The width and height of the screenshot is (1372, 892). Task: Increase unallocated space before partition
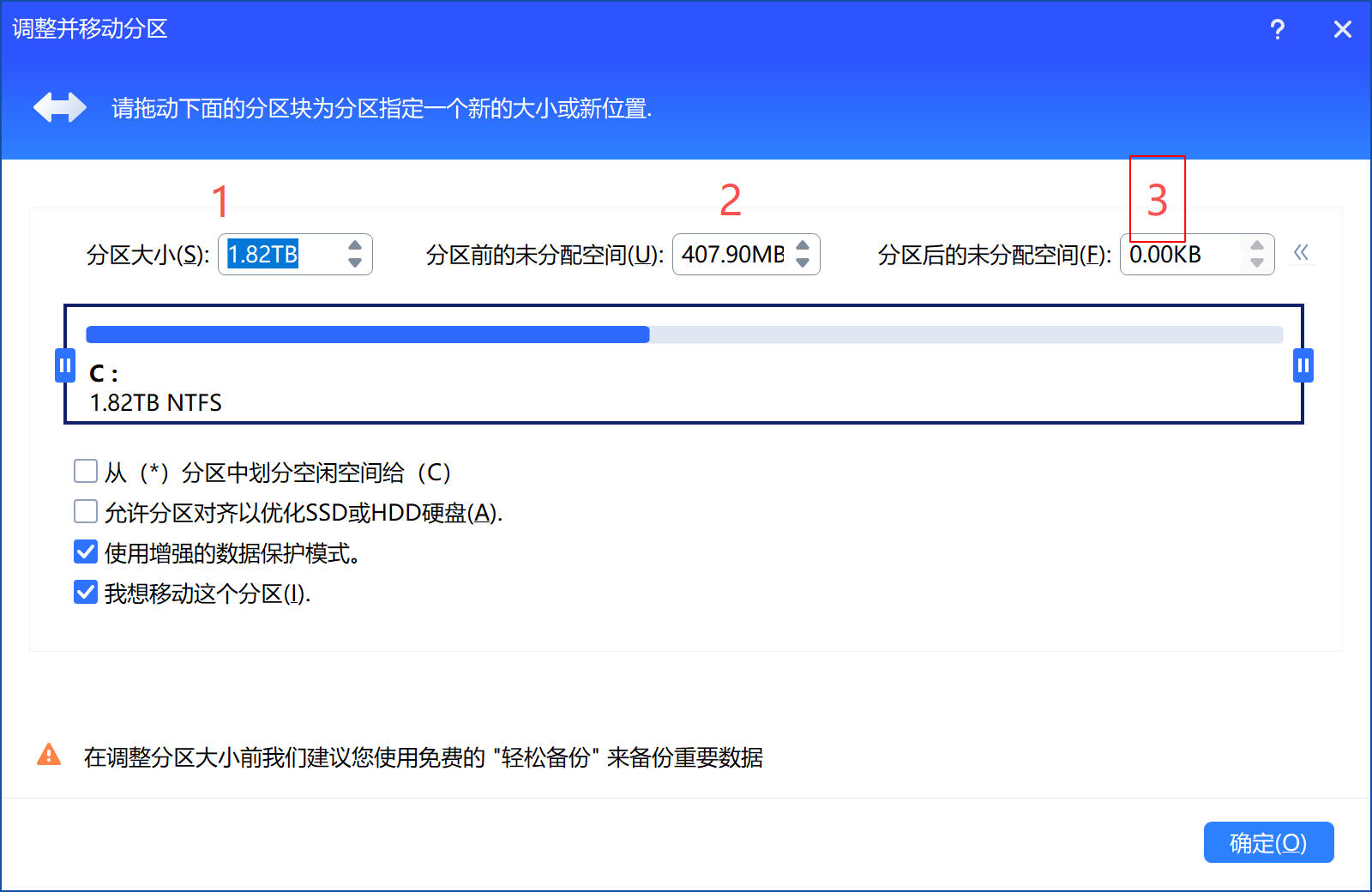click(x=803, y=246)
